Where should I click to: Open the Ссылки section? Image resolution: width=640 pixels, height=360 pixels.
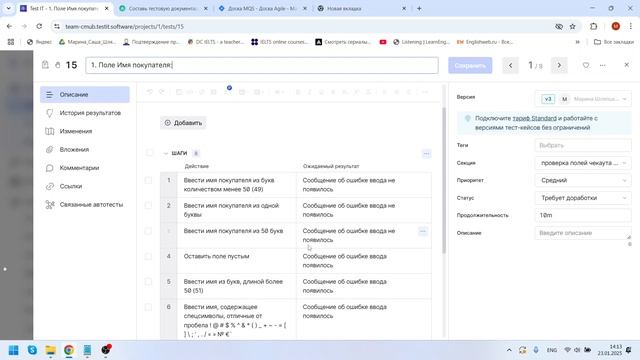[85, 187]
